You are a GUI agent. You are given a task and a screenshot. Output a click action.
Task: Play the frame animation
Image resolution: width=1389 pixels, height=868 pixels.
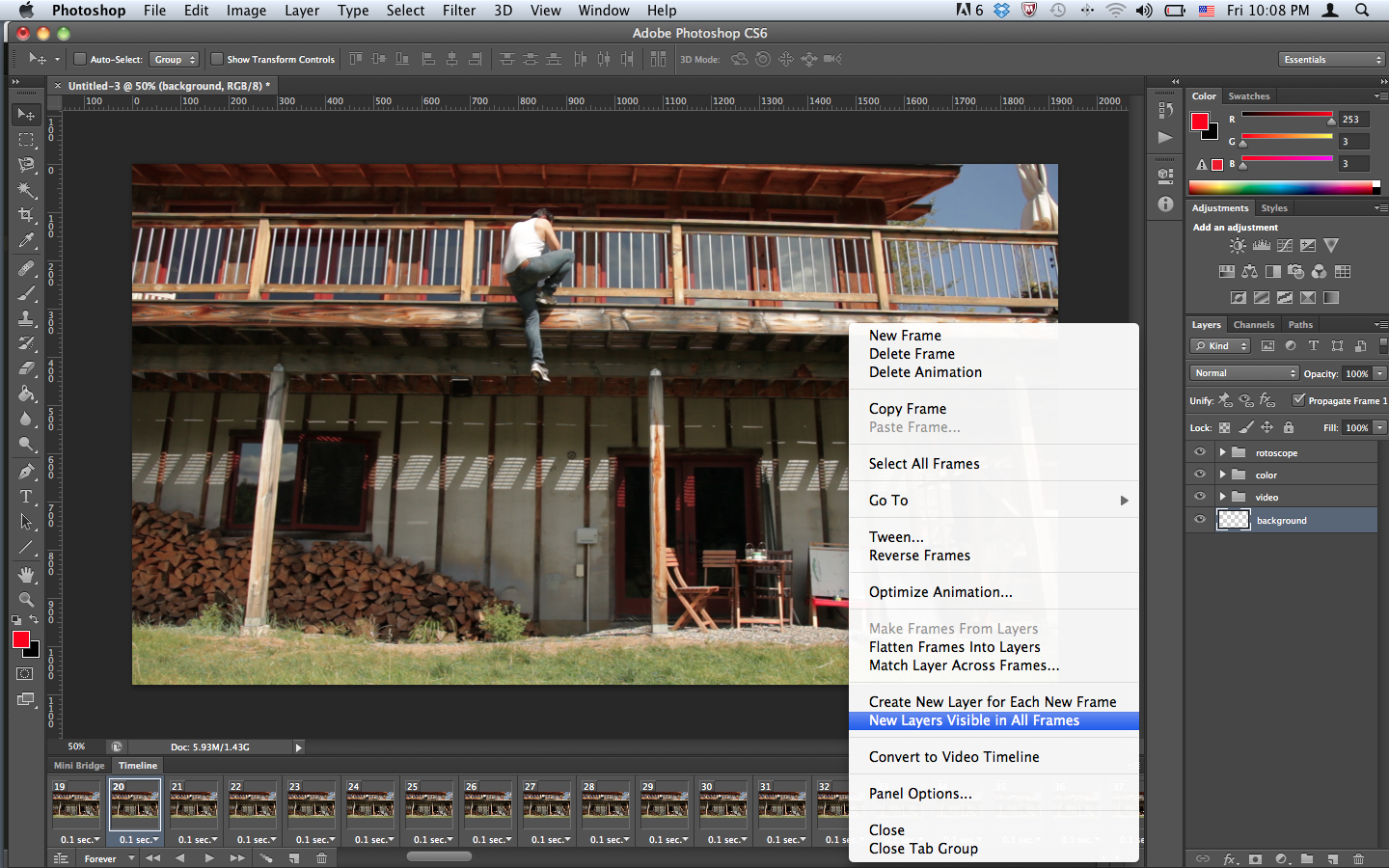click(x=209, y=858)
